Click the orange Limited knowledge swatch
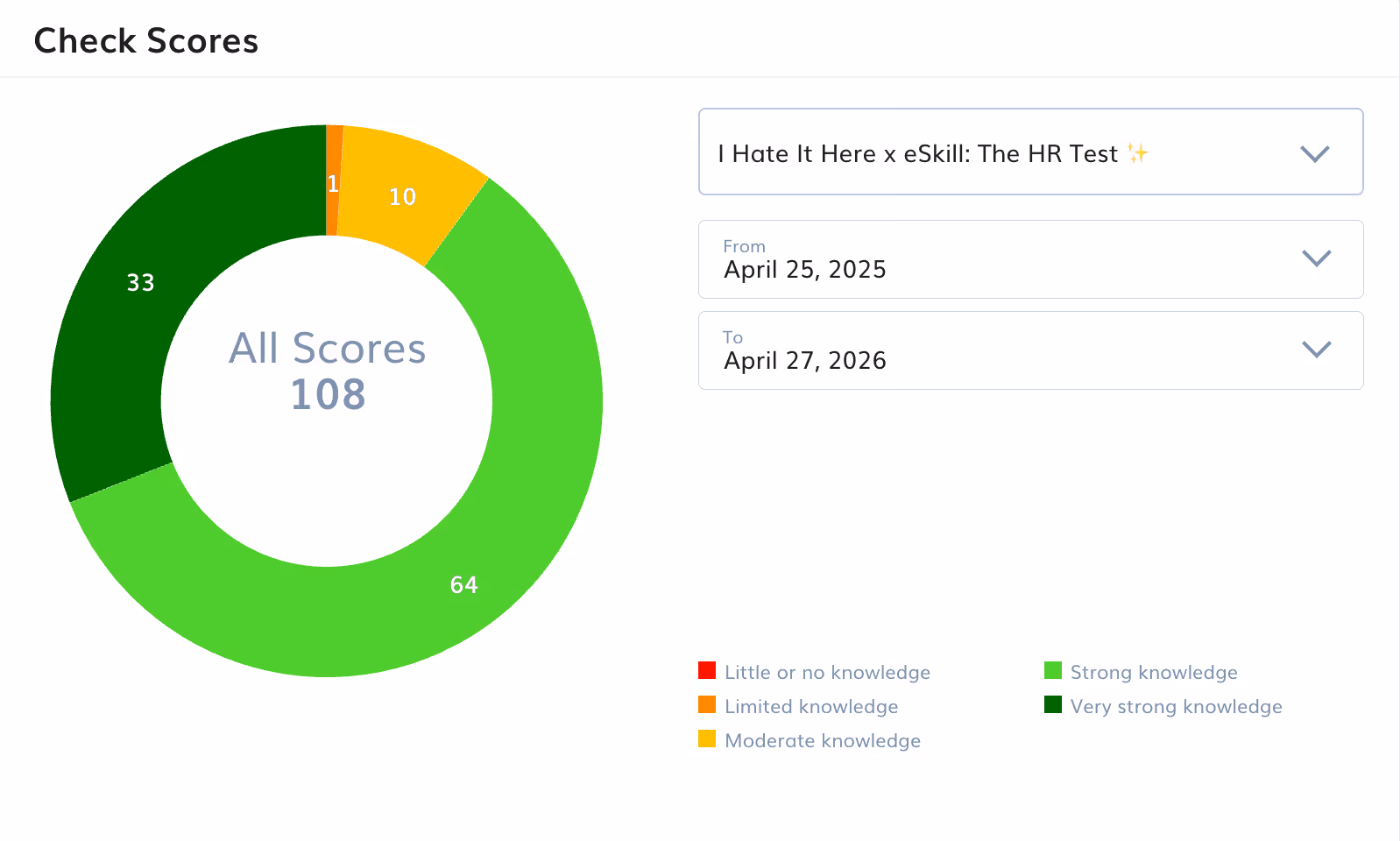1400x841 pixels. click(707, 705)
